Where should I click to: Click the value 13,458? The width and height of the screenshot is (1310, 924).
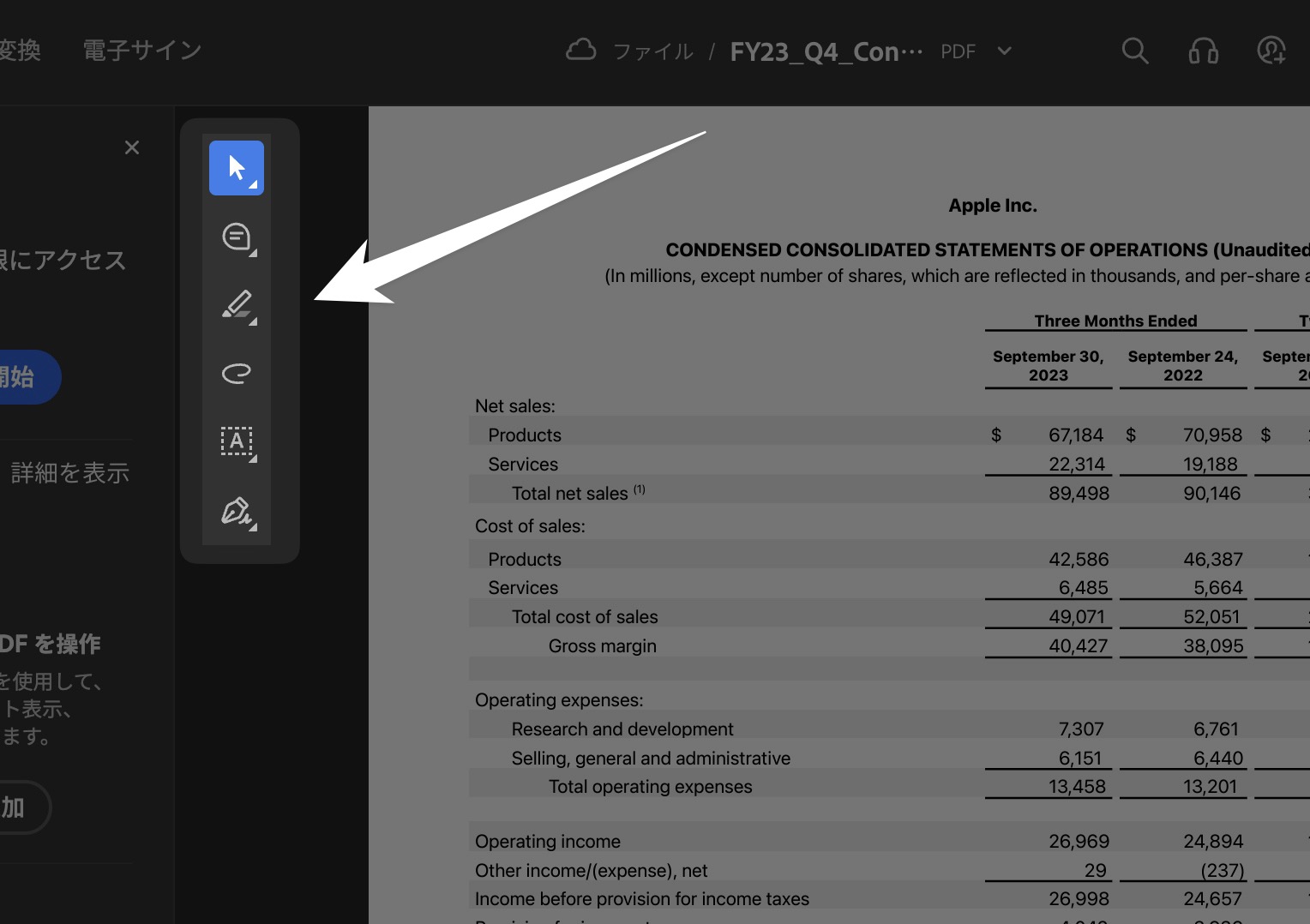click(1077, 787)
